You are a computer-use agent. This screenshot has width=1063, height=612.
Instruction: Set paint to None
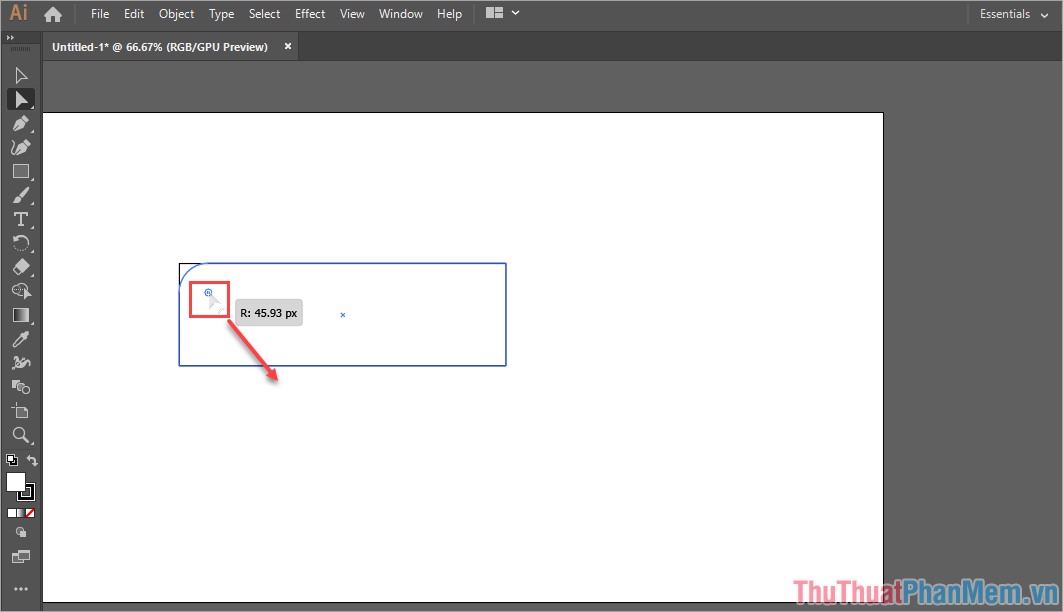(x=31, y=513)
